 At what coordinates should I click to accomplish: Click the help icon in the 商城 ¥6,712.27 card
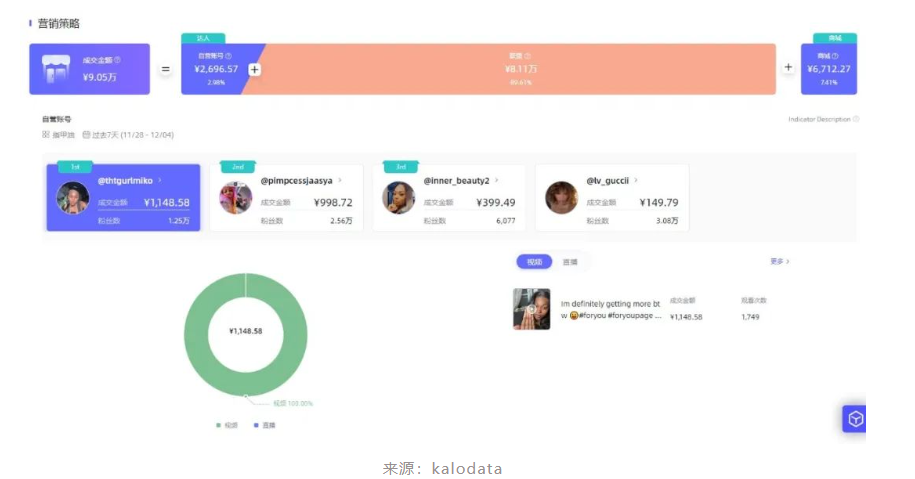(835, 56)
